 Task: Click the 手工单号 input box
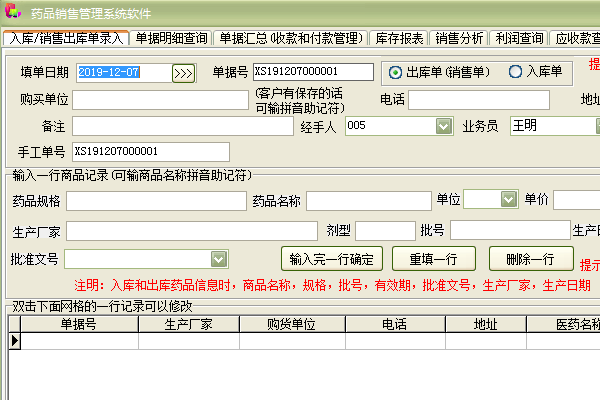(x=150, y=152)
